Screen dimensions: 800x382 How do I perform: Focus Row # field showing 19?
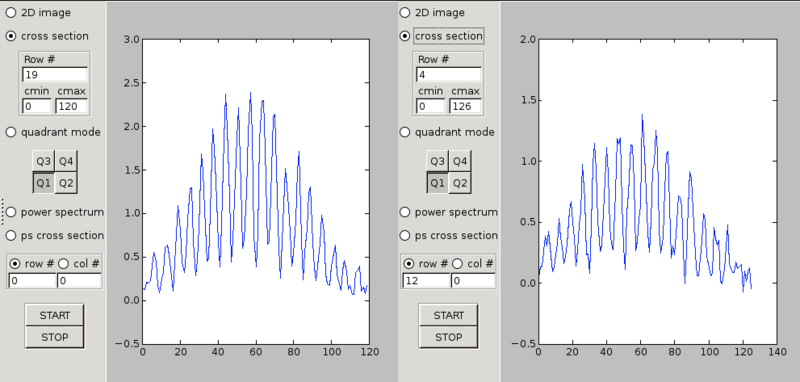tap(55, 74)
